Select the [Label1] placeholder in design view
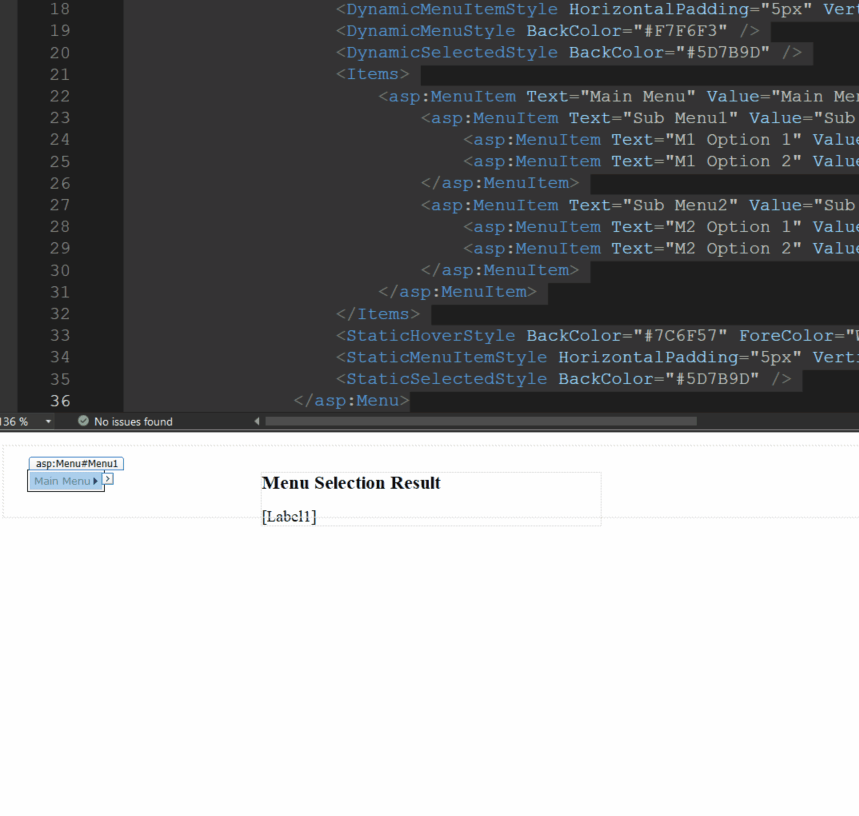Screen dimensions: 859x816 pyautogui.click(x=288, y=516)
